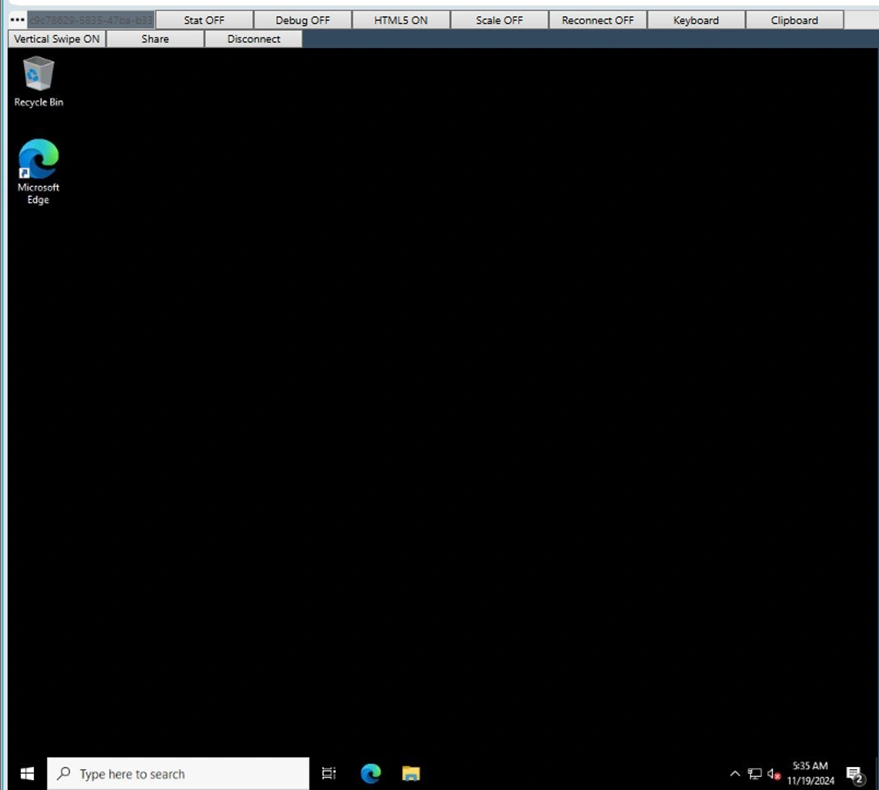Image resolution: width=879 pixels, height=790 pixels.
Task: Show hidden system tray icons
Action: 735,774
